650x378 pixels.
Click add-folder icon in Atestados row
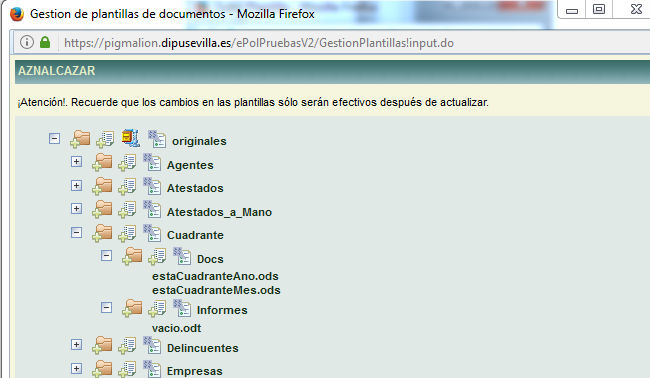[102, 186]
